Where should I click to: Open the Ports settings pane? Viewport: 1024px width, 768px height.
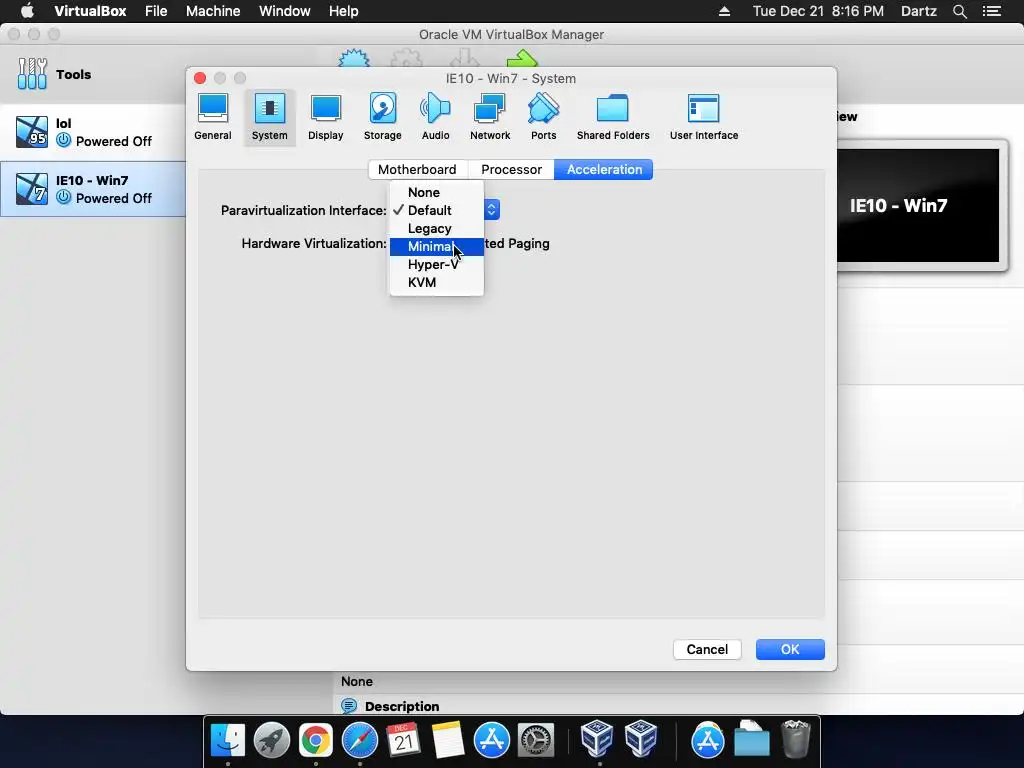543,118
